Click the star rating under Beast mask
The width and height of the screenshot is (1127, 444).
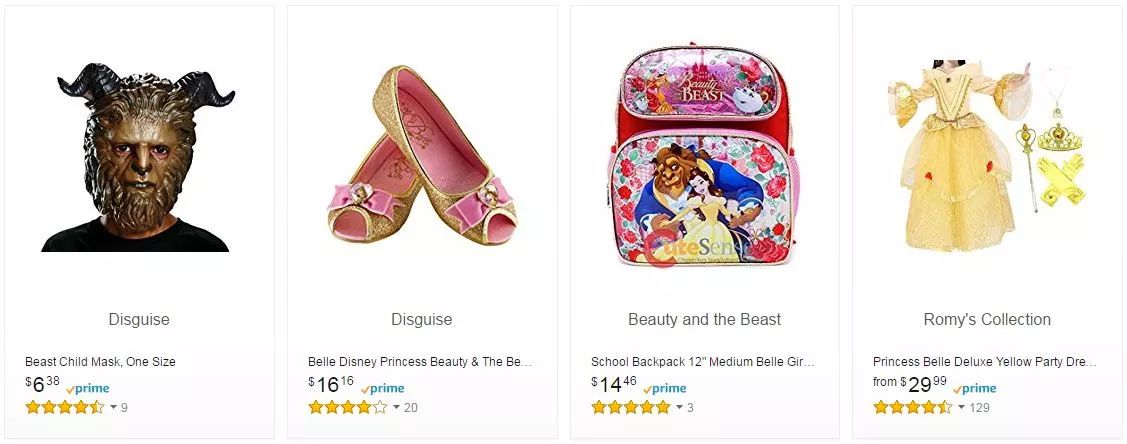point(64,407)
